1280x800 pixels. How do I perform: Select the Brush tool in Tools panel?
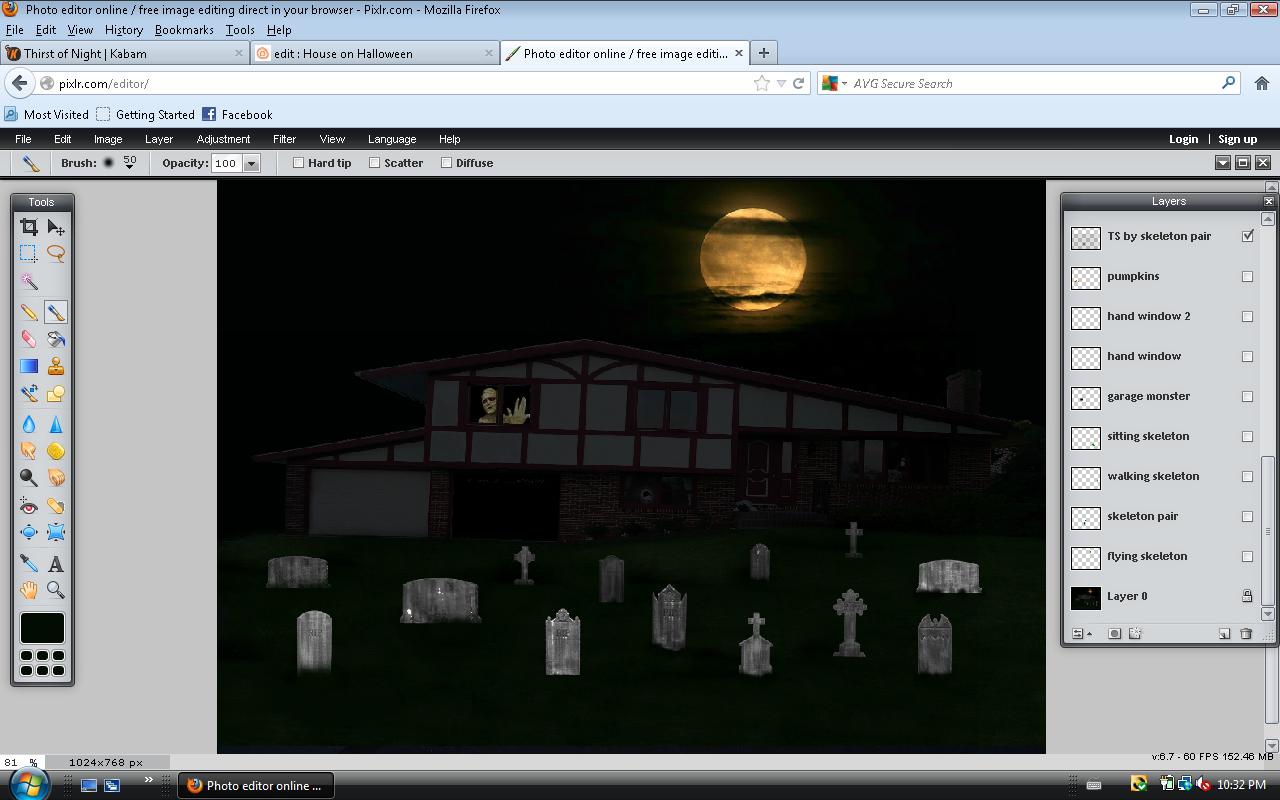pos(56,313)
